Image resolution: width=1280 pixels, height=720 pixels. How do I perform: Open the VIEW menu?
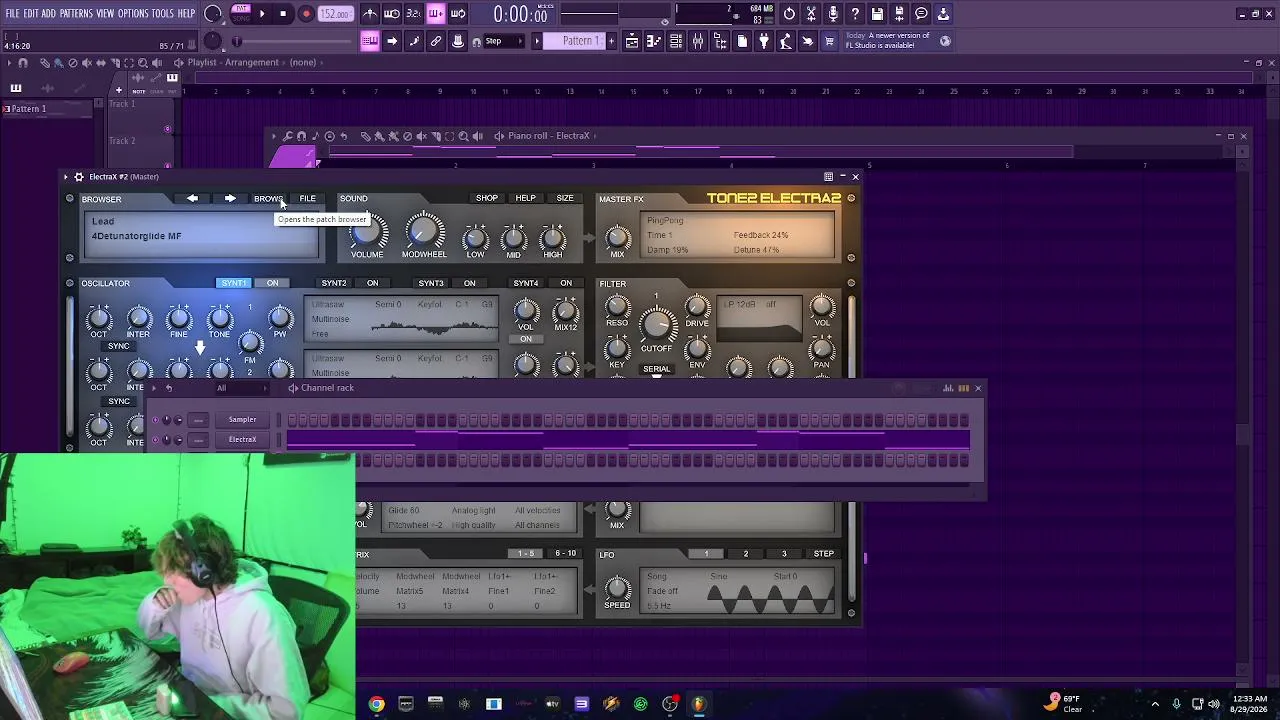click(105, 14)
